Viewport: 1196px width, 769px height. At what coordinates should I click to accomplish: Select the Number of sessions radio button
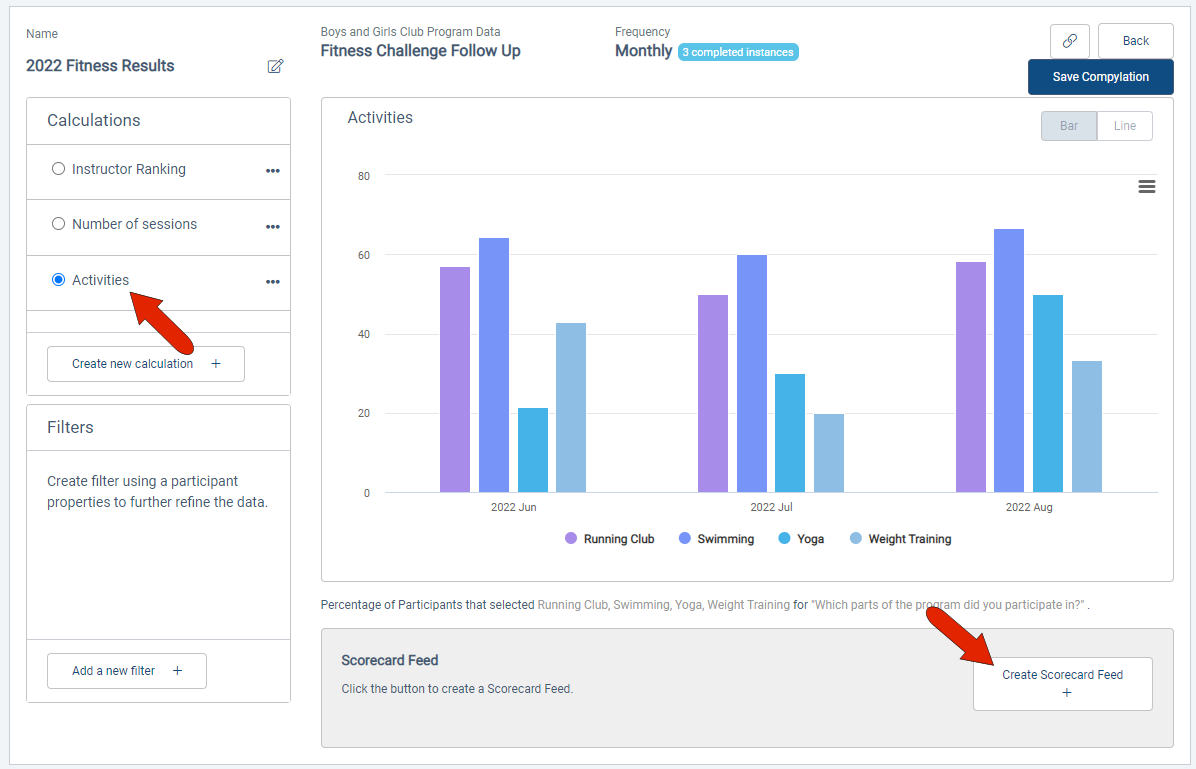tap(58, 224)
